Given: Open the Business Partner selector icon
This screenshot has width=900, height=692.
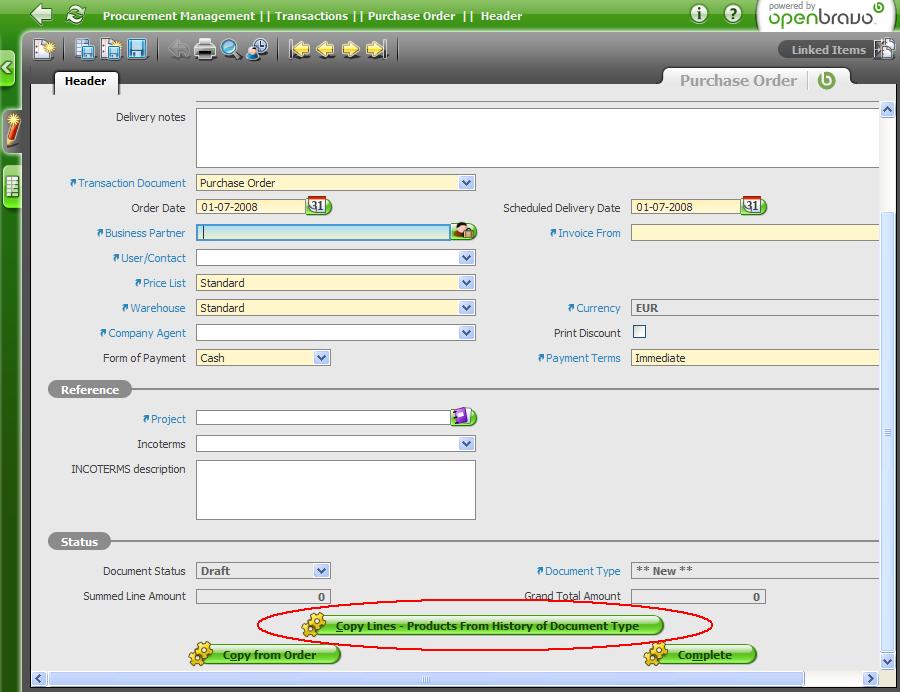Looking at the screenshot, I should tap(463, 232).
